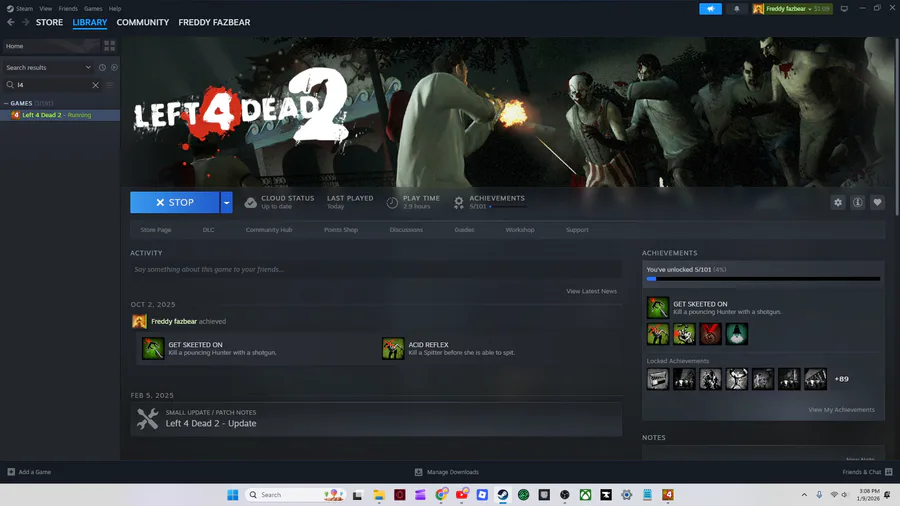Click the library search field
This screenshot has width=900, height=506.
(52, 85)
